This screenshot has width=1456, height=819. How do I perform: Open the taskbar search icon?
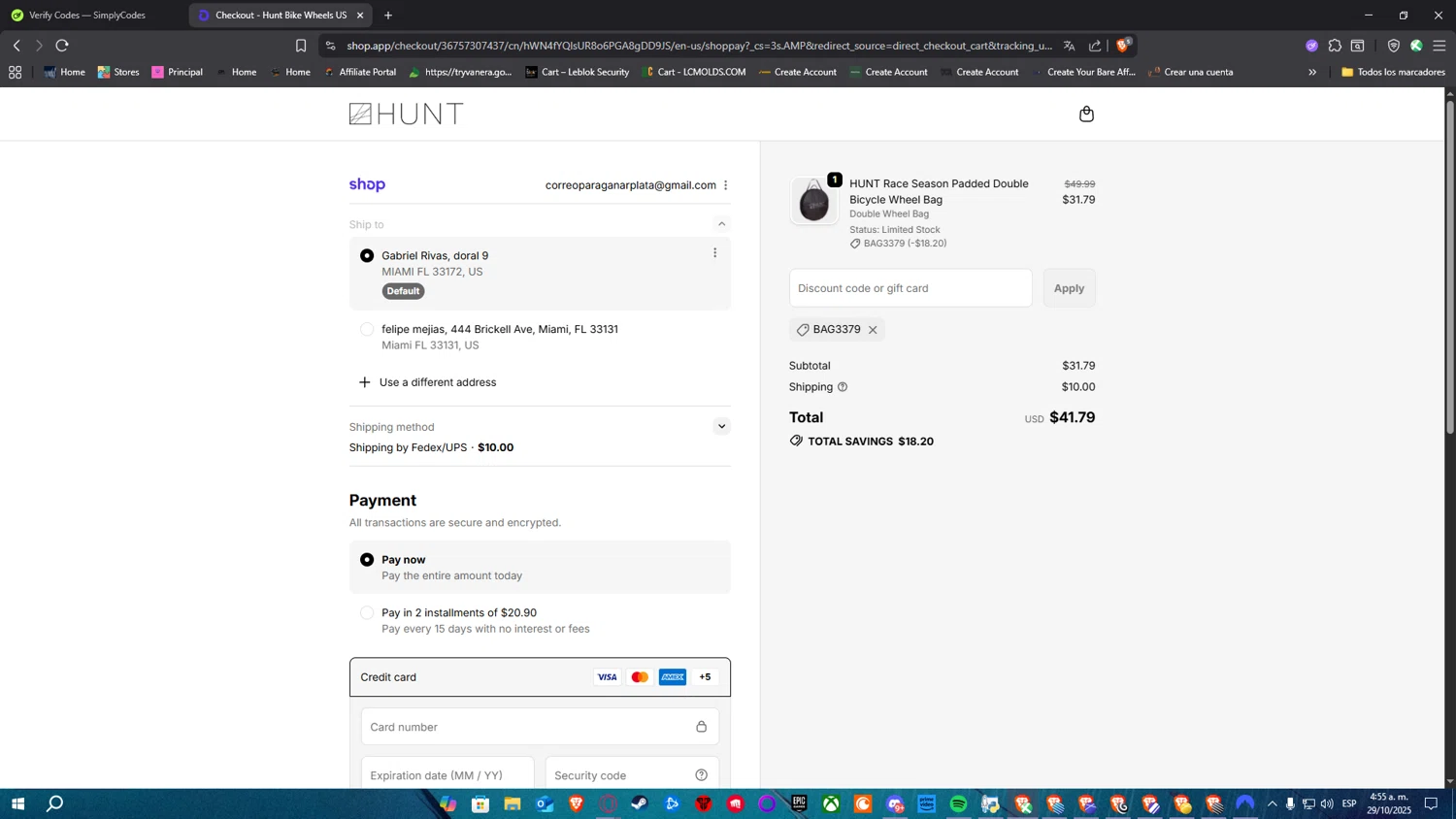[55, 804]
